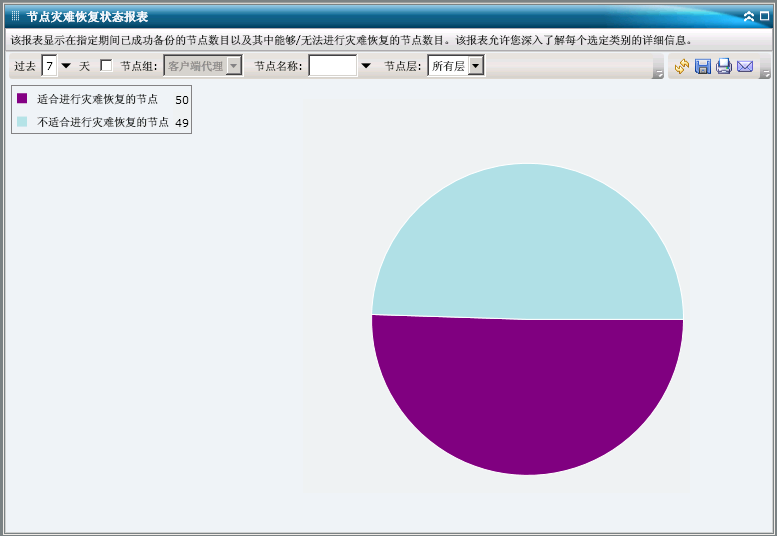
Task: Collapse the report panel with double-chevron icon
Action: coord(749,16)
